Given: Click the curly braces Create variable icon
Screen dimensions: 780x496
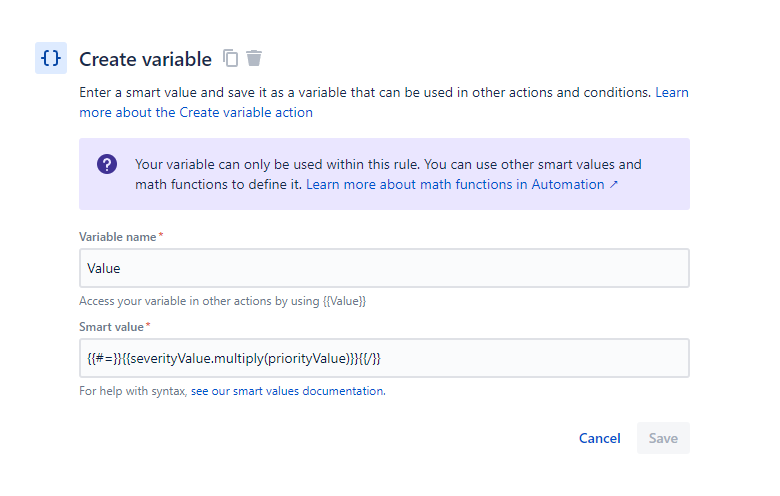Looking at the screenshot, I should click(x=51, y=58).
